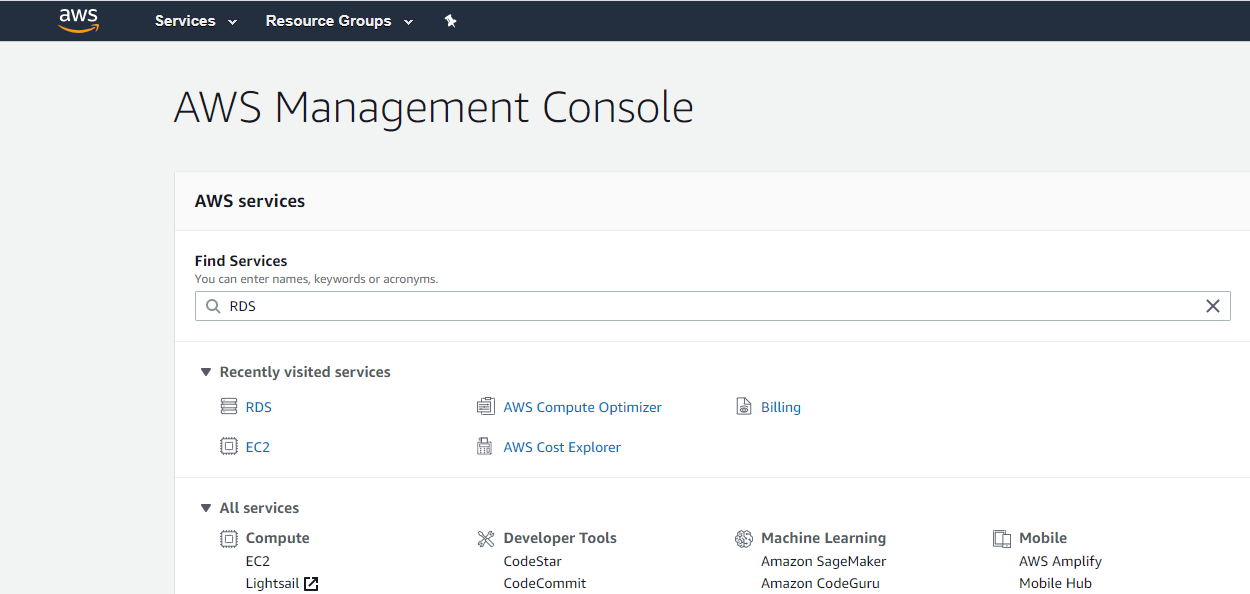Click the pin shortcut icon in navbar
1250x594 pixels.
point(450,21)
